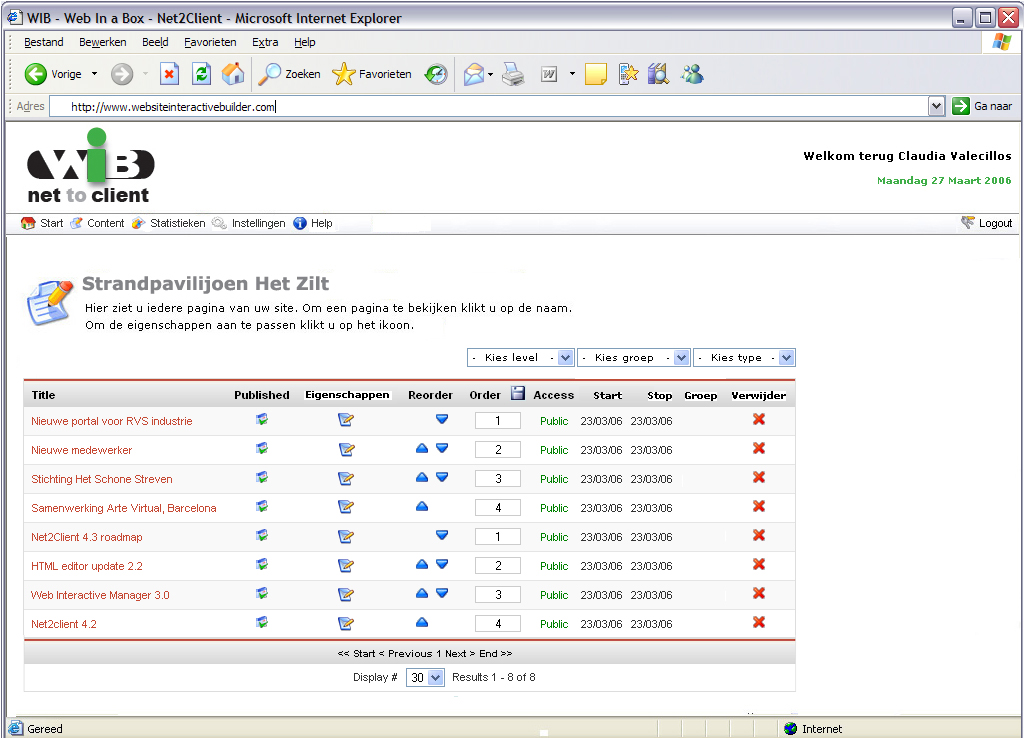Click the mail envelope toolbar icon
The width and height of the screenshot is (1024, 738).
click(x=474, y=74)
